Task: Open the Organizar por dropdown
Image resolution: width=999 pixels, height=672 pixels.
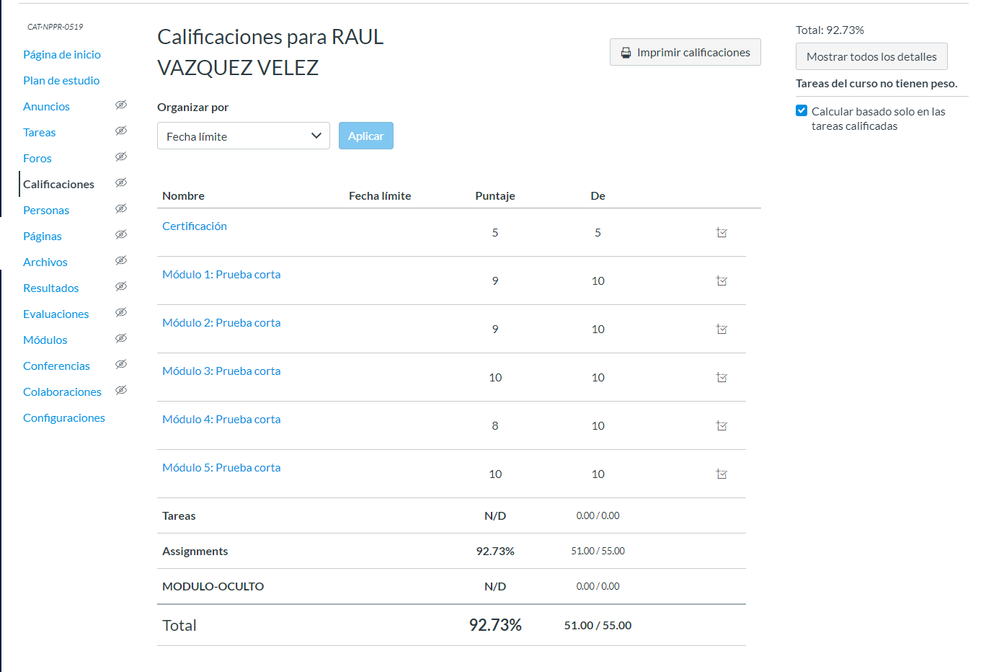Action: point(243,136)
